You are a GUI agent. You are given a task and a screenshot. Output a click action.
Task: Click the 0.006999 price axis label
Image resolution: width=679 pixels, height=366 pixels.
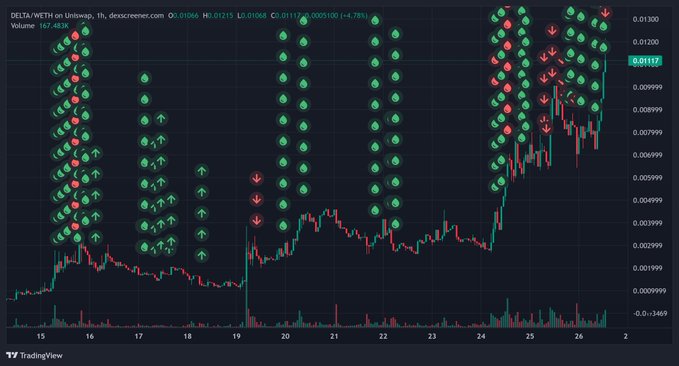click(647, 155)
